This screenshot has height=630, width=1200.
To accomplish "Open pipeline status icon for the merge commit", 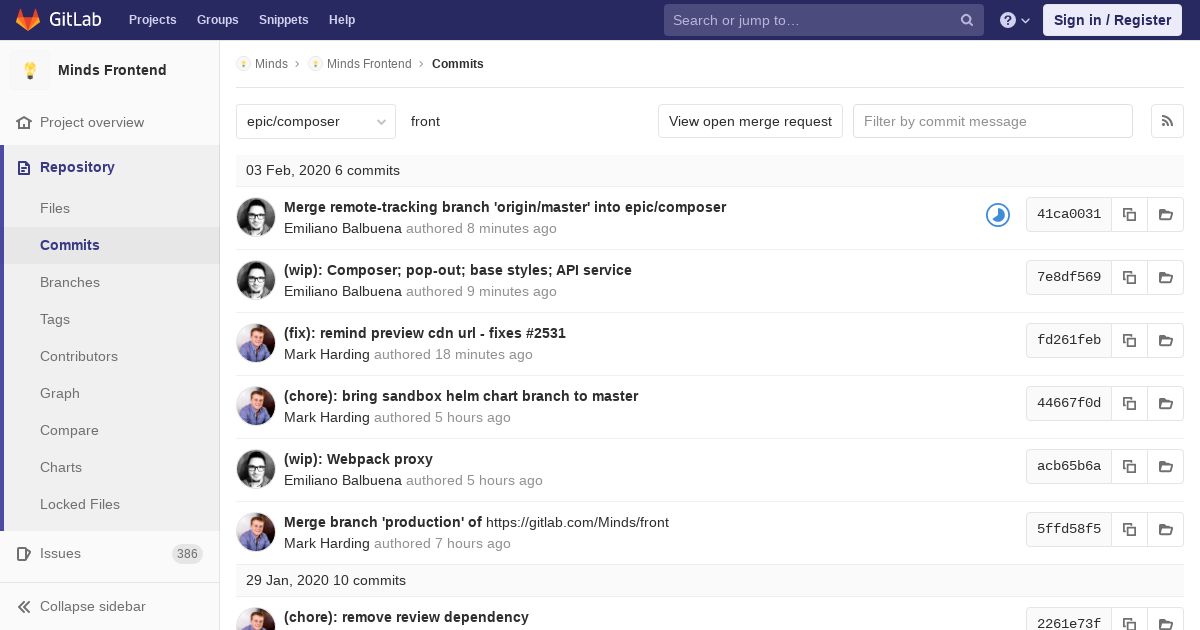I will click(997, 214).
